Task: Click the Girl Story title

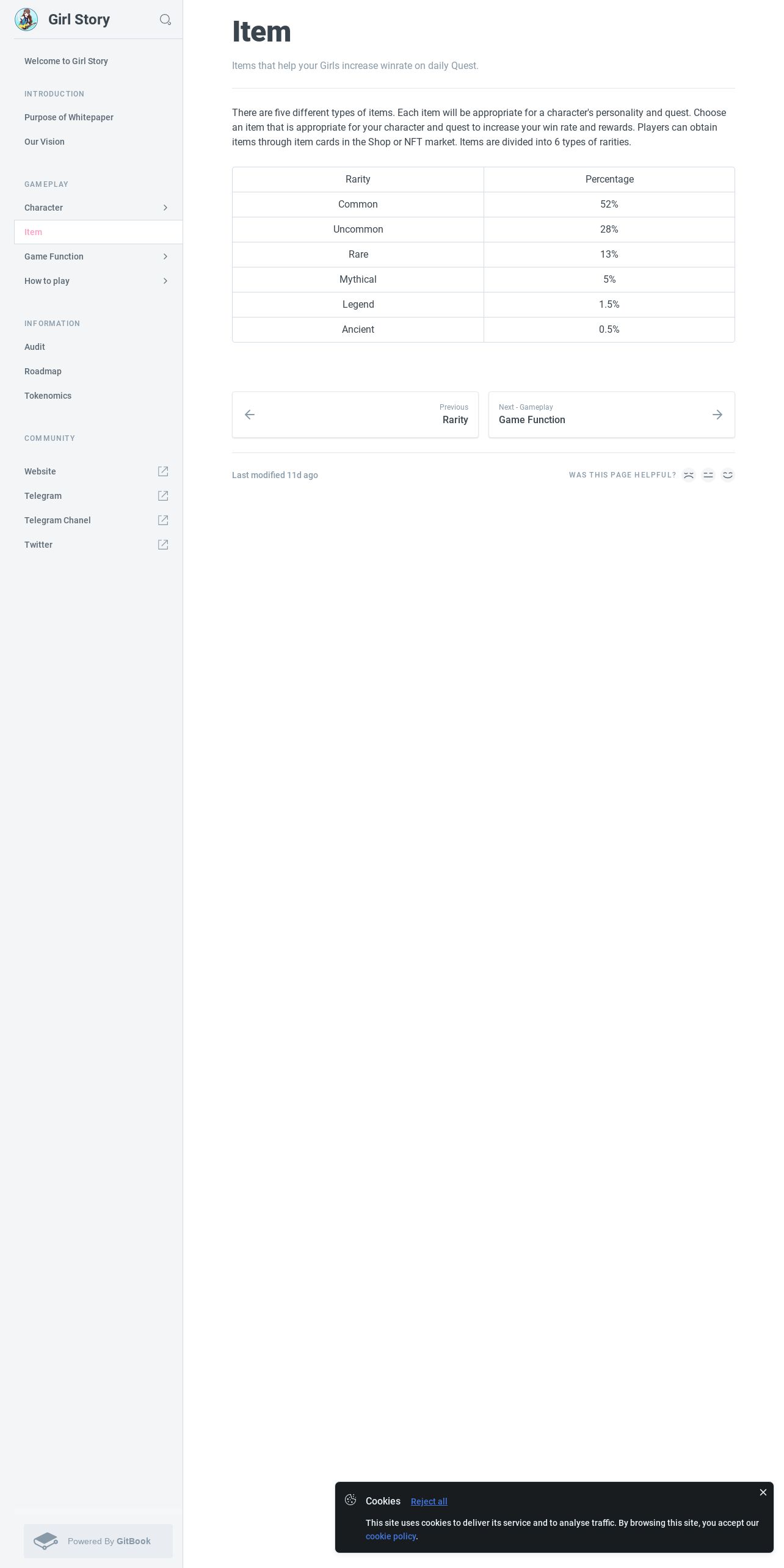Action: click(79, 20)
